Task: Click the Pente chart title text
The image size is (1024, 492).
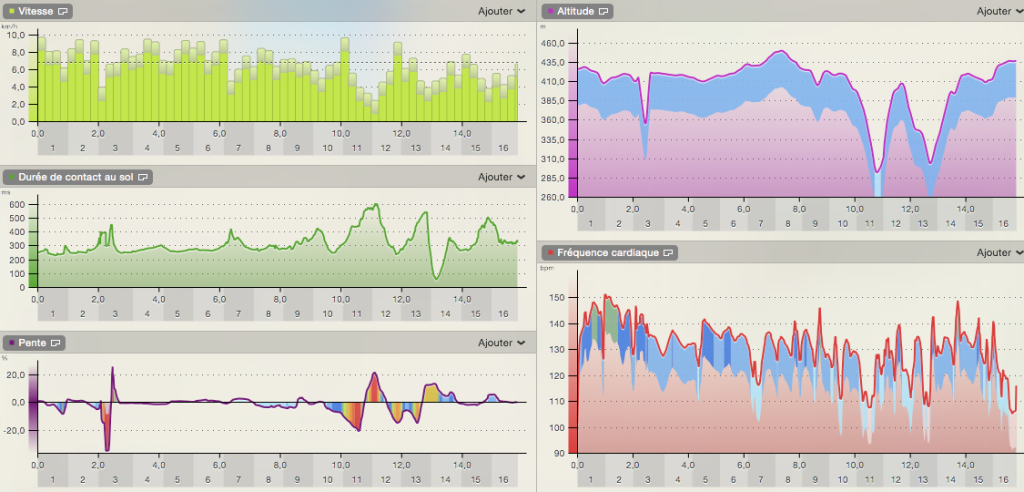Action: (32, 342)
